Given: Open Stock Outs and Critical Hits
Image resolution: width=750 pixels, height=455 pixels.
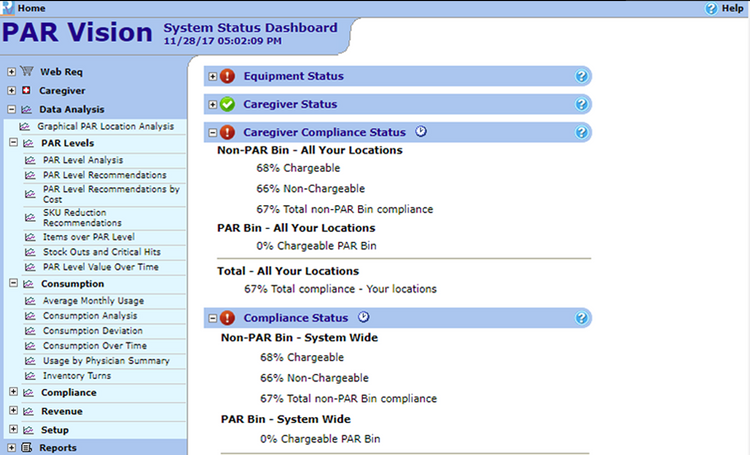Looking at the screenshot, I should click(x=102, y=252).
